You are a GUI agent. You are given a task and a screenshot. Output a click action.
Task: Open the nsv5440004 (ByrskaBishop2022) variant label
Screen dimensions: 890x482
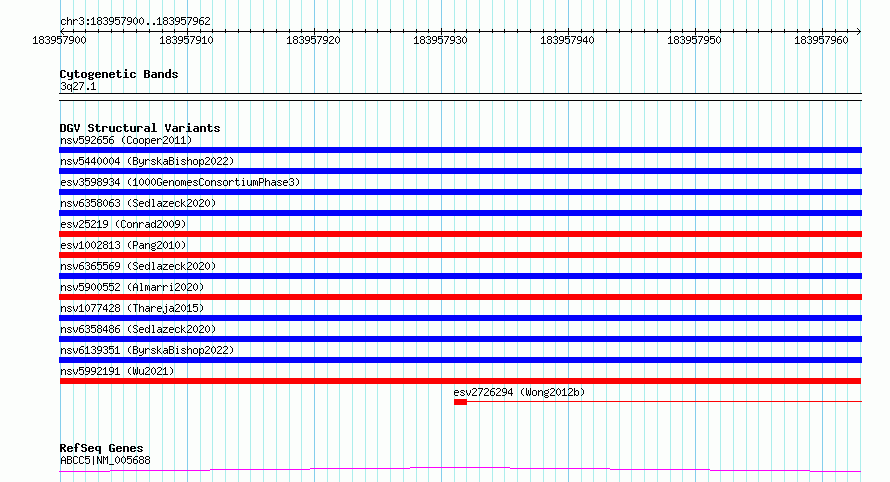(x=147, y=161)
